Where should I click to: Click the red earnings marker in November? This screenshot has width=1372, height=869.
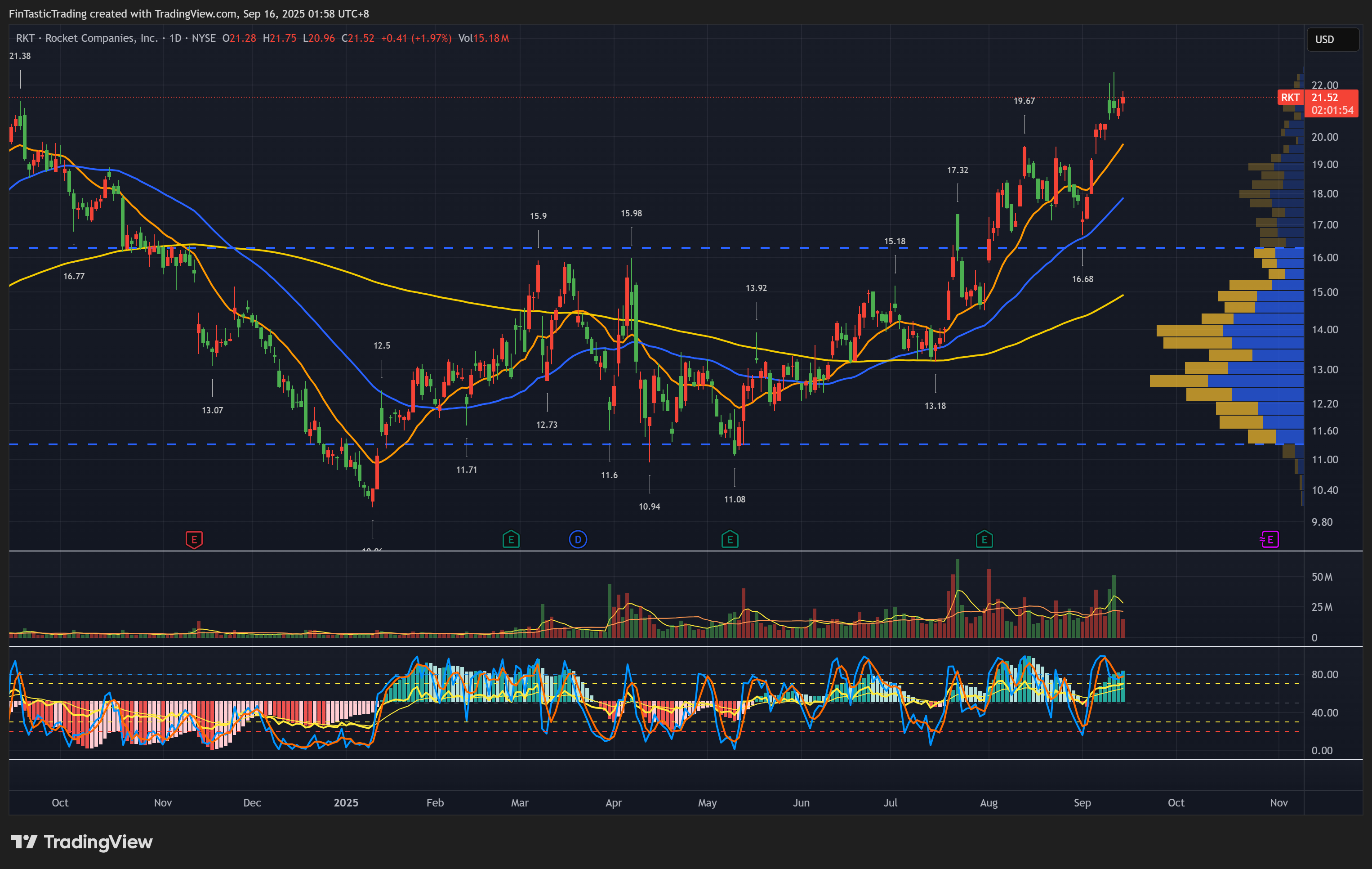pyautogui.click(x=194, y=539)
